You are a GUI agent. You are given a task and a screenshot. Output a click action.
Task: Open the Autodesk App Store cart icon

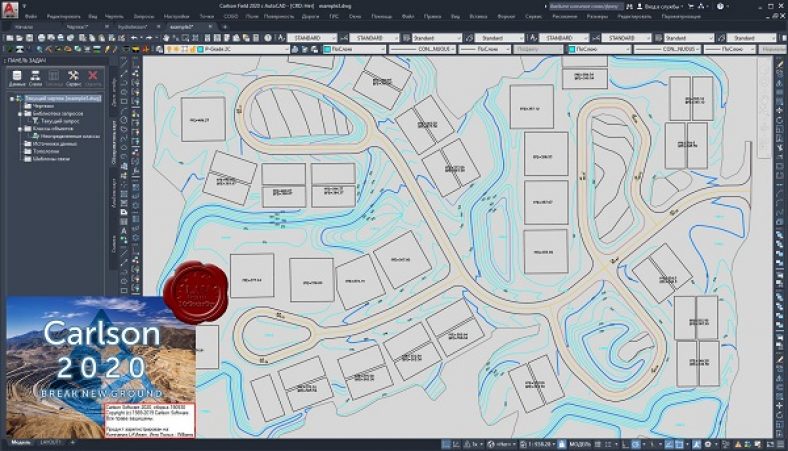tap(691, 7)
